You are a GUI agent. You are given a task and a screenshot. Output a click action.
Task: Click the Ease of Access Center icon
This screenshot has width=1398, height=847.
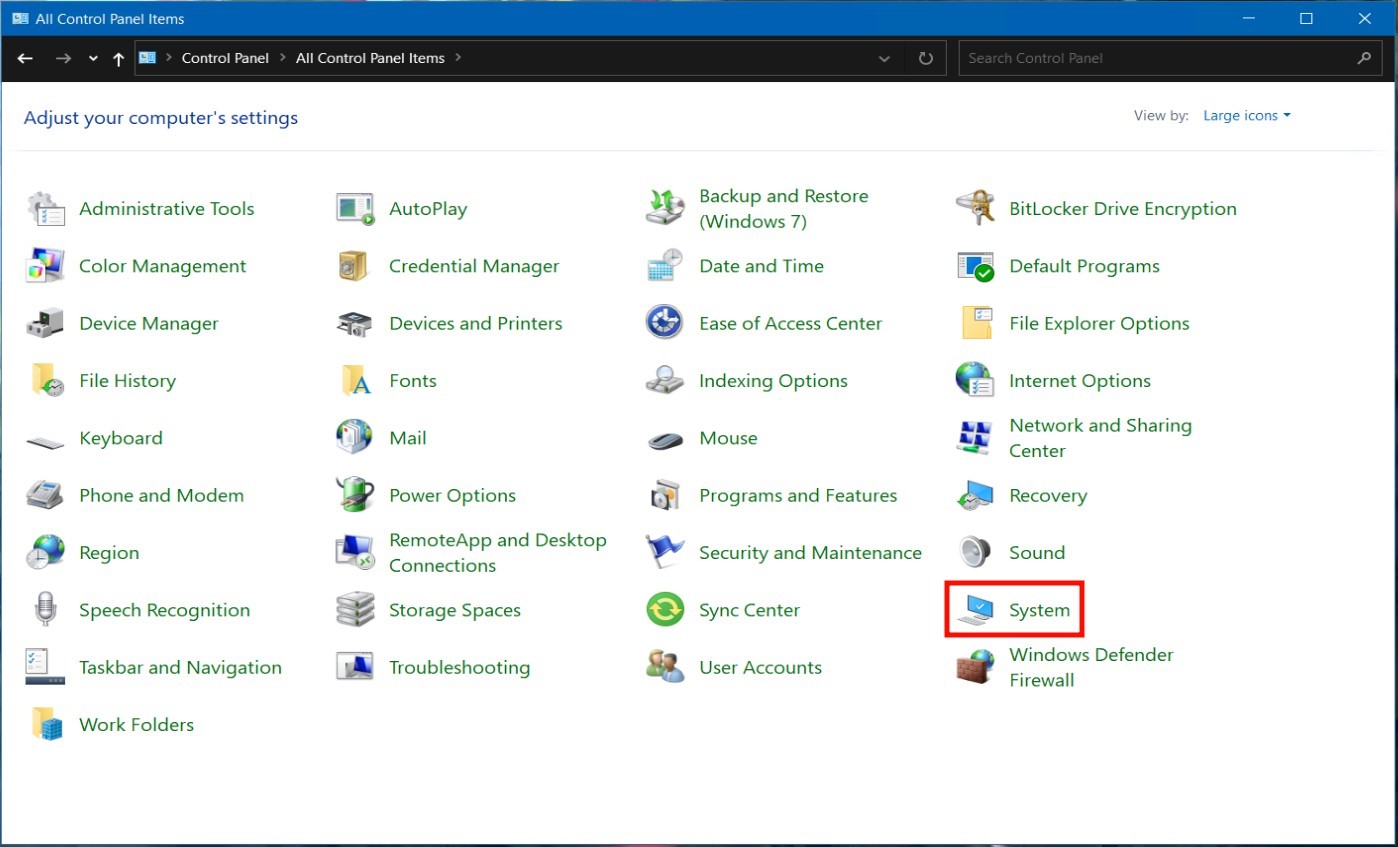pos(665,324)
